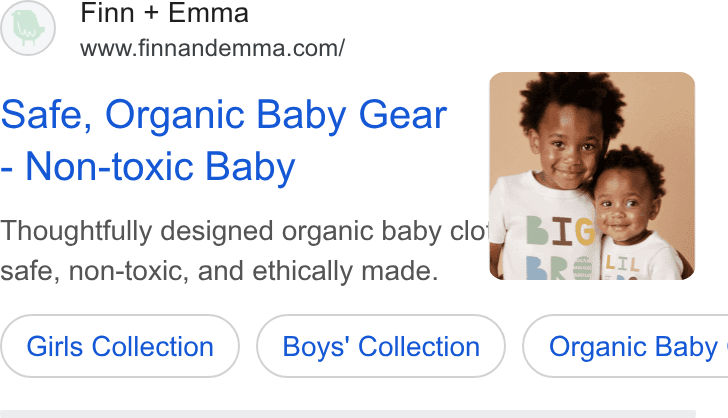Click the two children ad thumbnail
This screenshot has height=418, width=728.
click(592, 176)
